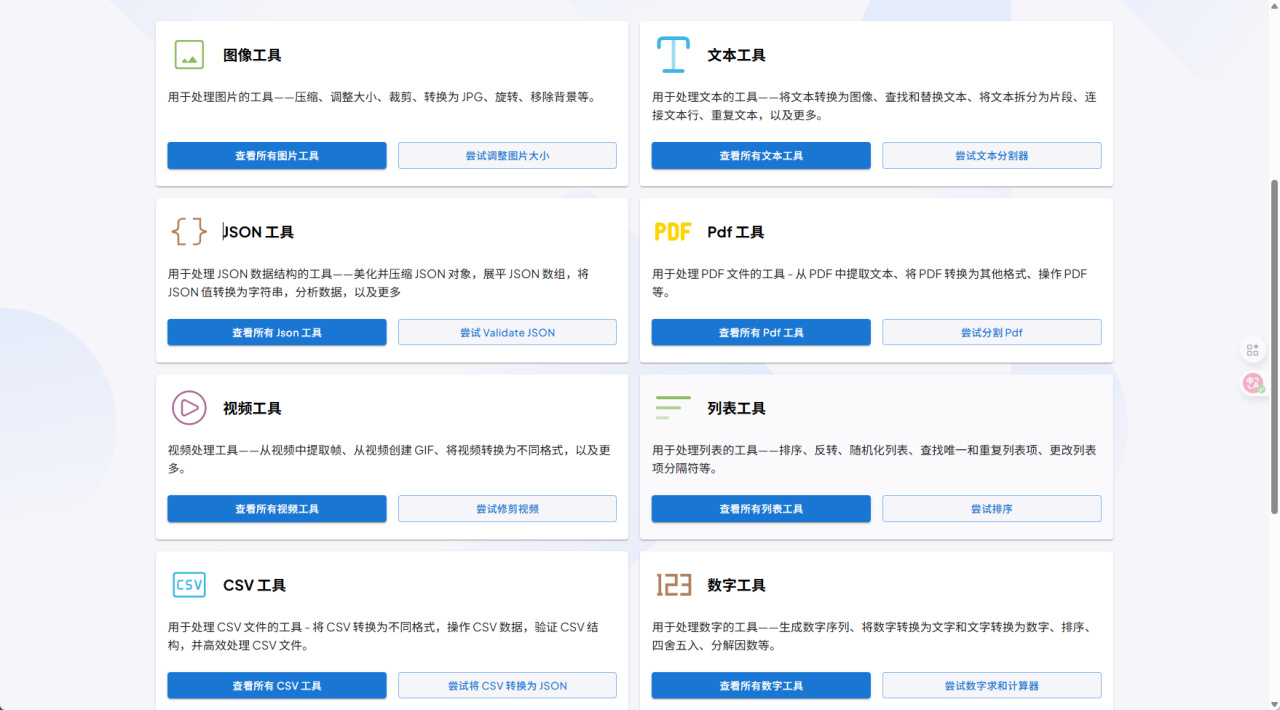
Task: Click the PDF tools description paragraph
Action: (x=870, y=283)
